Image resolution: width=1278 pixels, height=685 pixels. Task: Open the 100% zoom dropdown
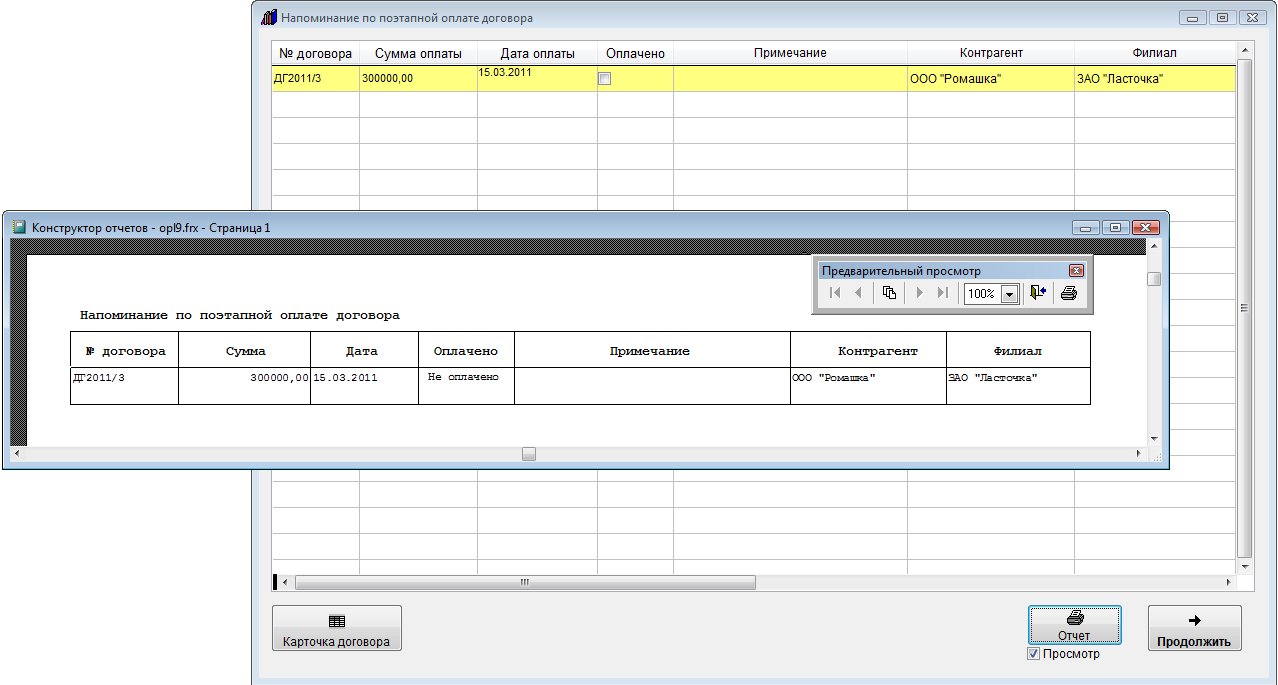(1009, 294)
